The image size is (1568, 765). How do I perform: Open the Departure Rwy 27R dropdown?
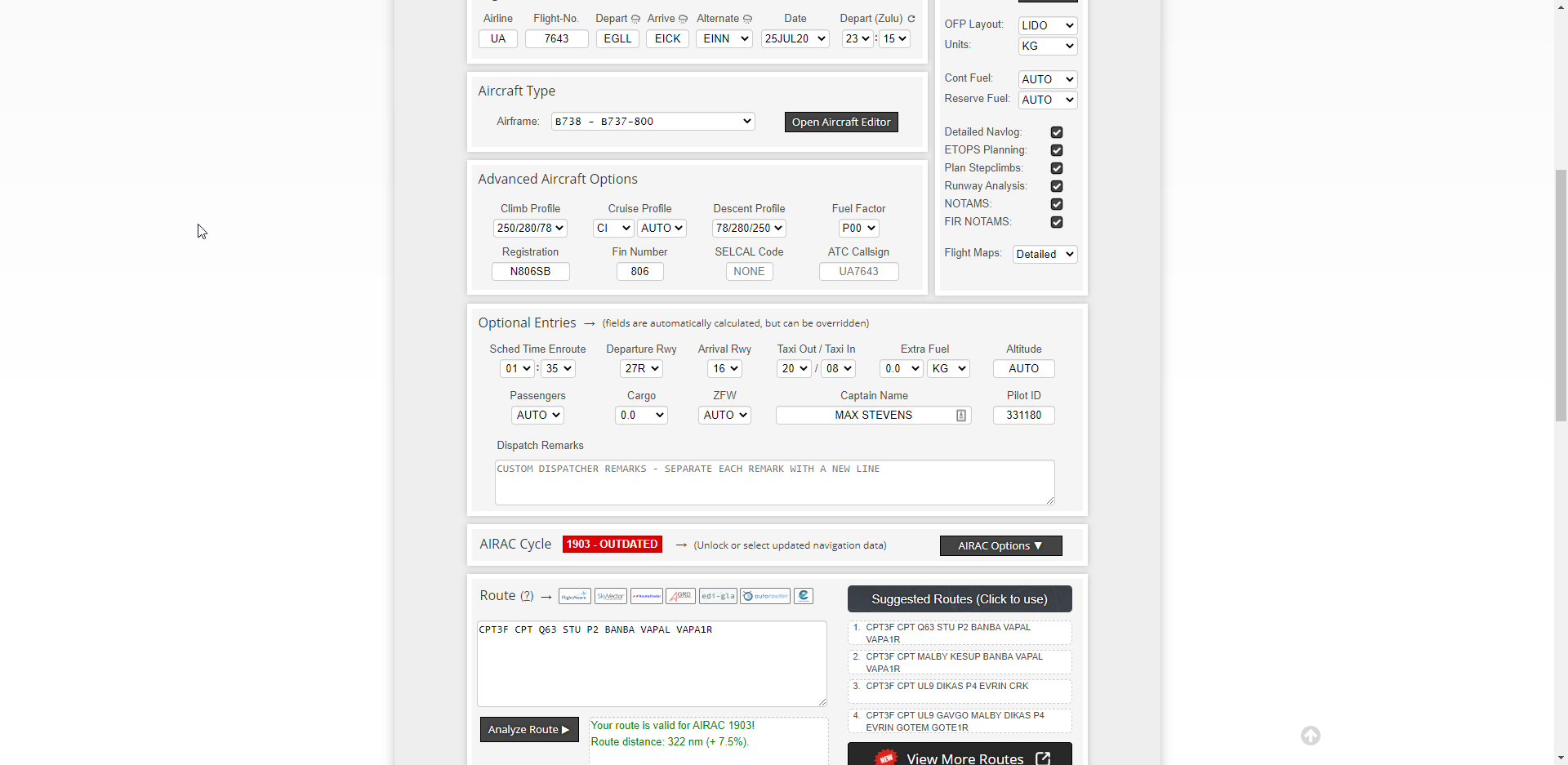click(x=641, y=369)
